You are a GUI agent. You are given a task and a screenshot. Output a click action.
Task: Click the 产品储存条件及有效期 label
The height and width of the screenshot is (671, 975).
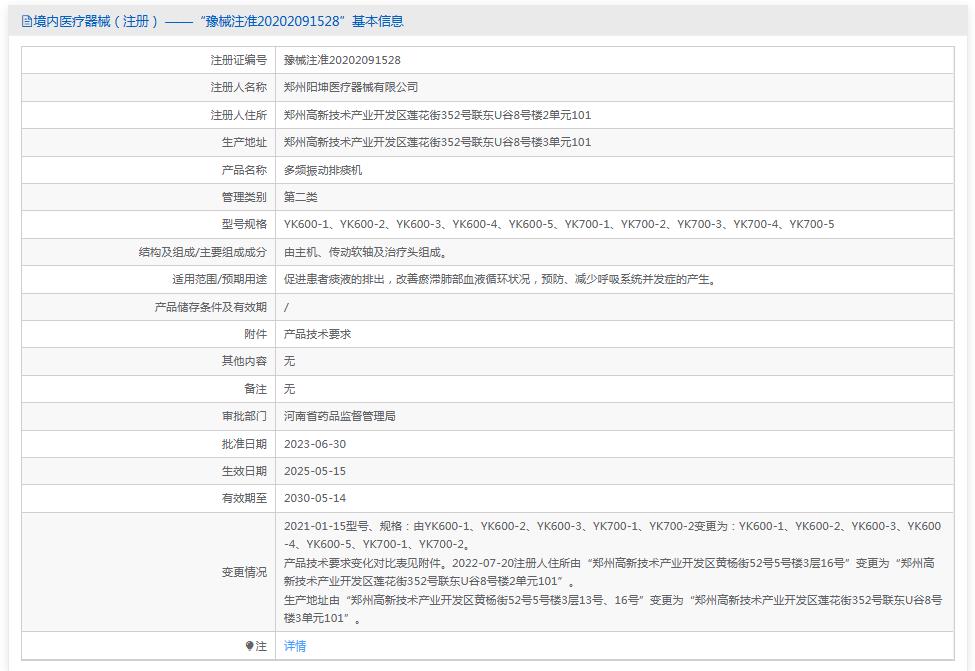(x=210, y=307)
